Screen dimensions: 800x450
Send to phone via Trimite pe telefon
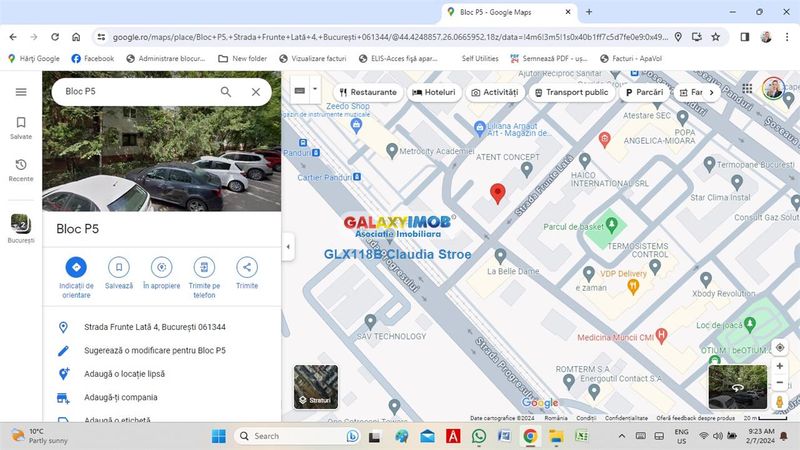[x=204, y=267]
